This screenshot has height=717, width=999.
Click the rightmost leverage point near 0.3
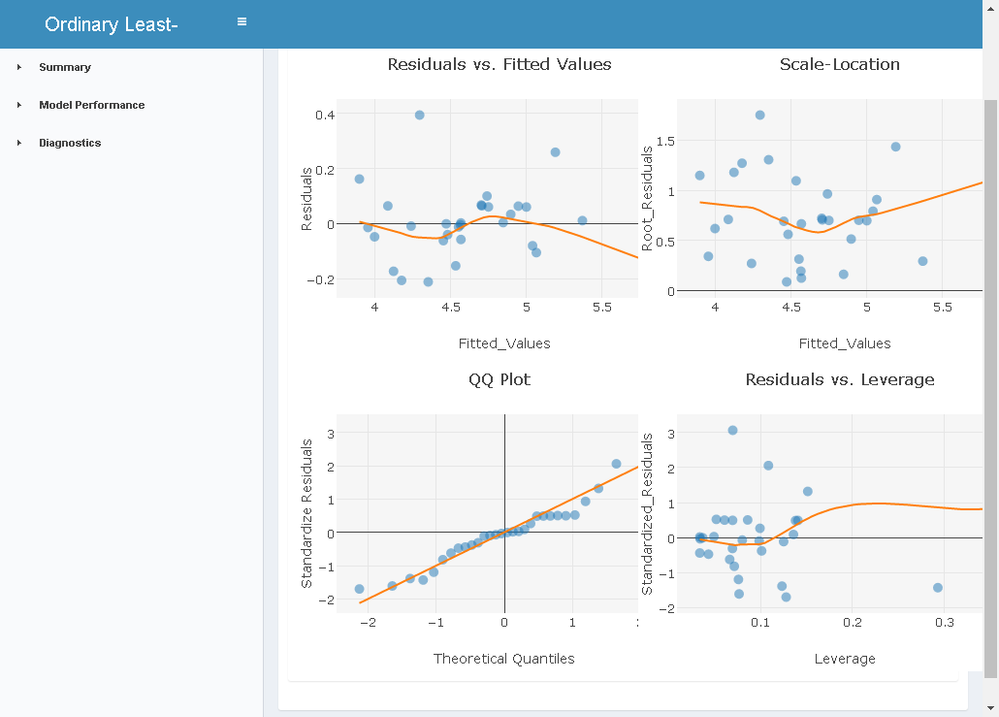(938, 588)
